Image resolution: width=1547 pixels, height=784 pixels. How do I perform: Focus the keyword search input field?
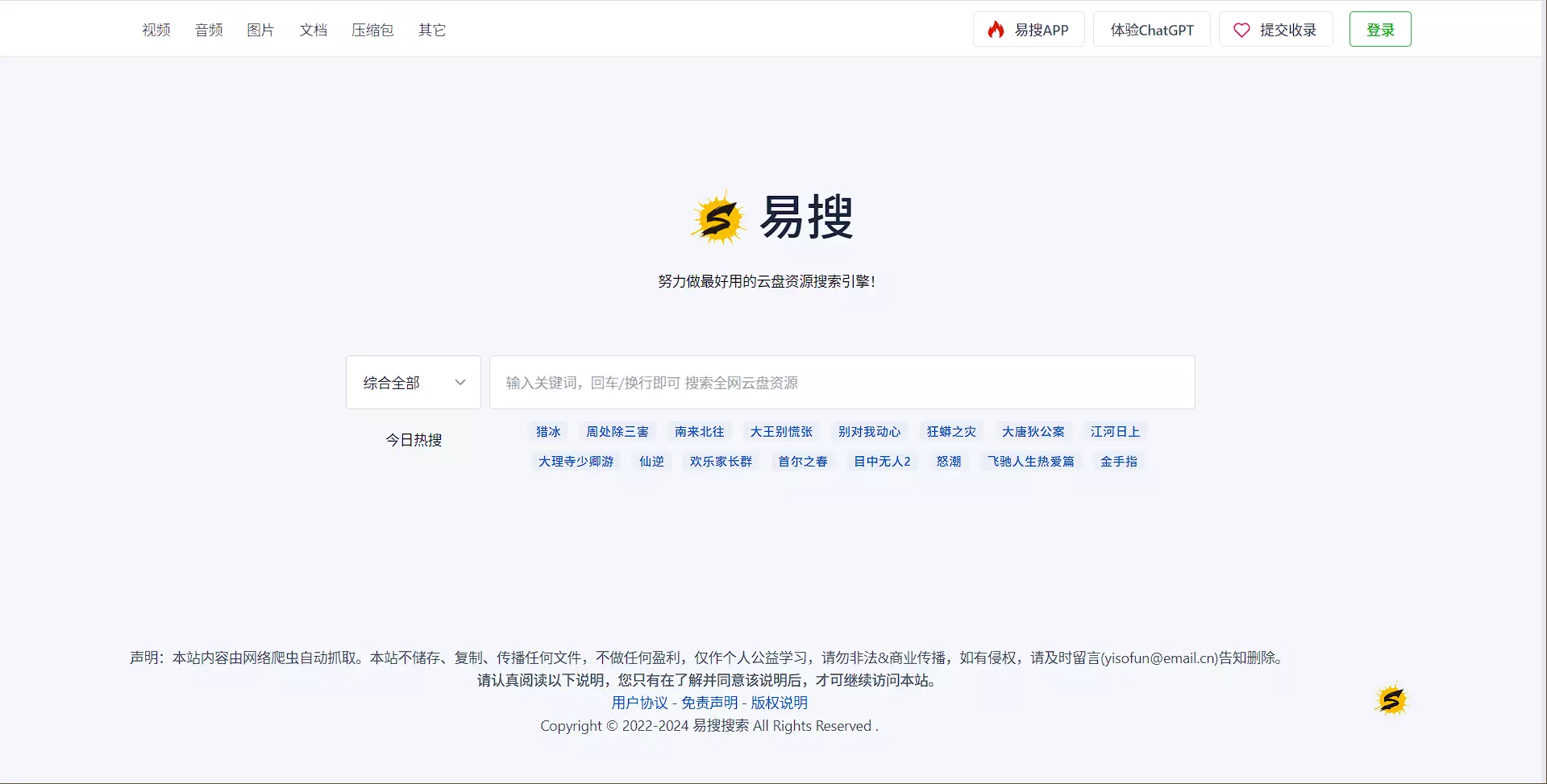click(842, 383)
